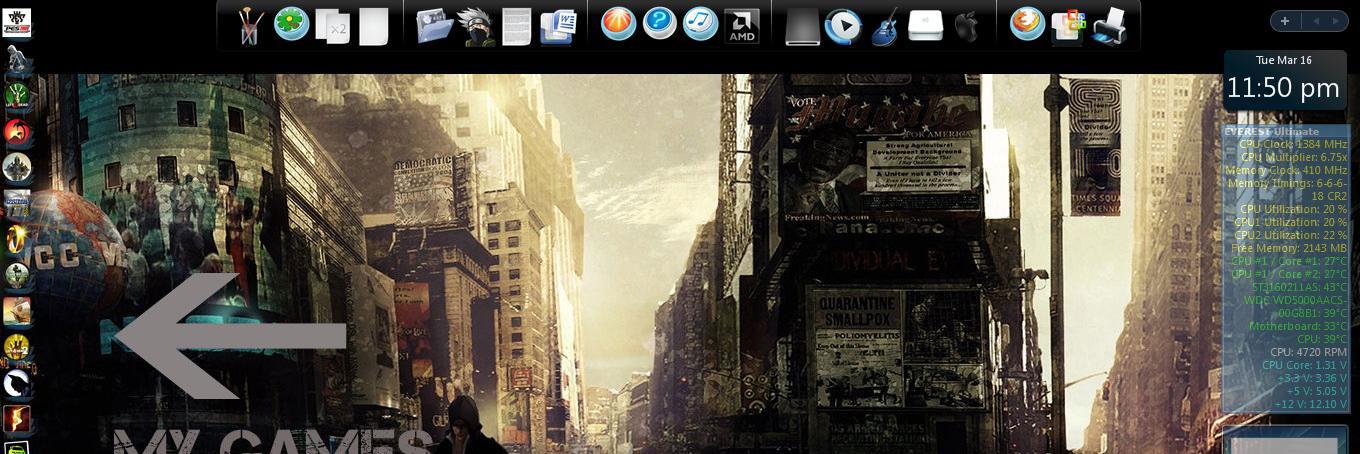Launch the blue music note iTunes icon
The width and height of the screenshot is (1360, 454).
[700, 23]
